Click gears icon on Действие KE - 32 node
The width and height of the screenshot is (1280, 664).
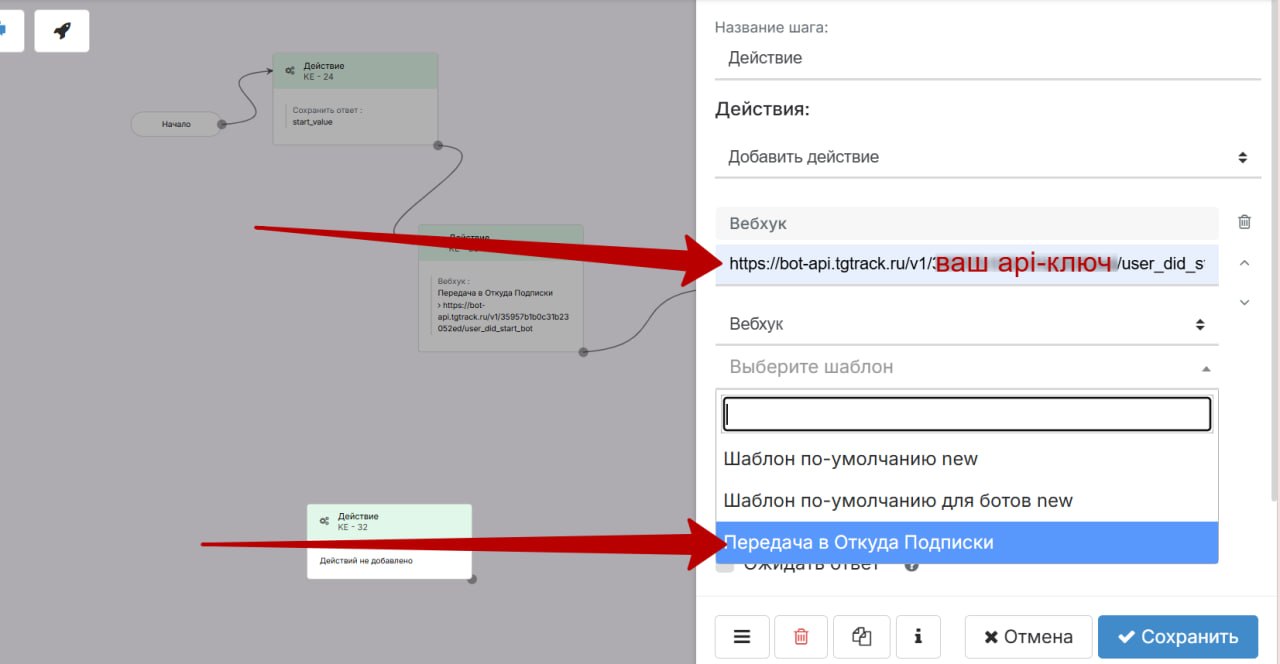[x=324, y=521]
